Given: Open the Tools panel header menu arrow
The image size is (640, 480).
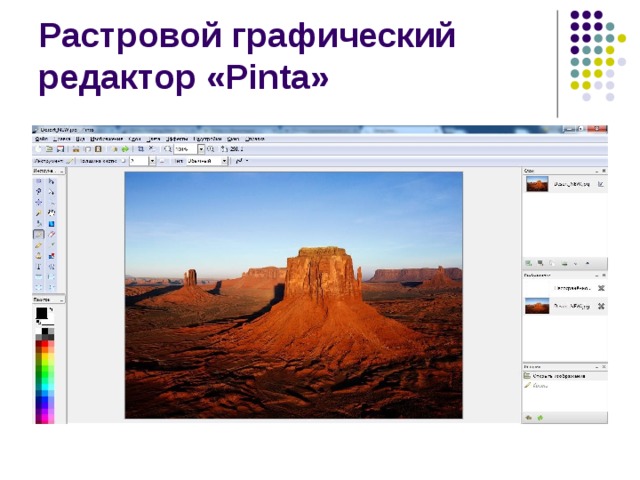Looking at the screenshot, I should (x=62, y=171).
